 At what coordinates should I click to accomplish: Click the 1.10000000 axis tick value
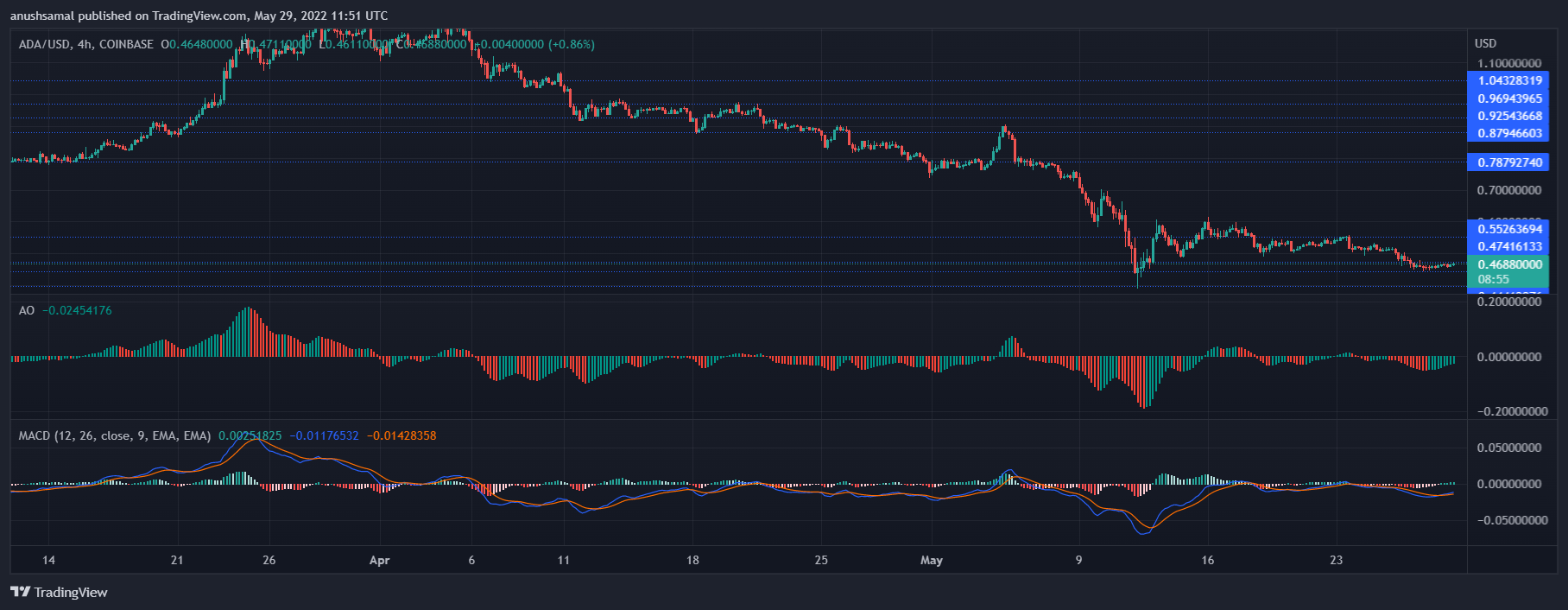[x=1509, y=63]
